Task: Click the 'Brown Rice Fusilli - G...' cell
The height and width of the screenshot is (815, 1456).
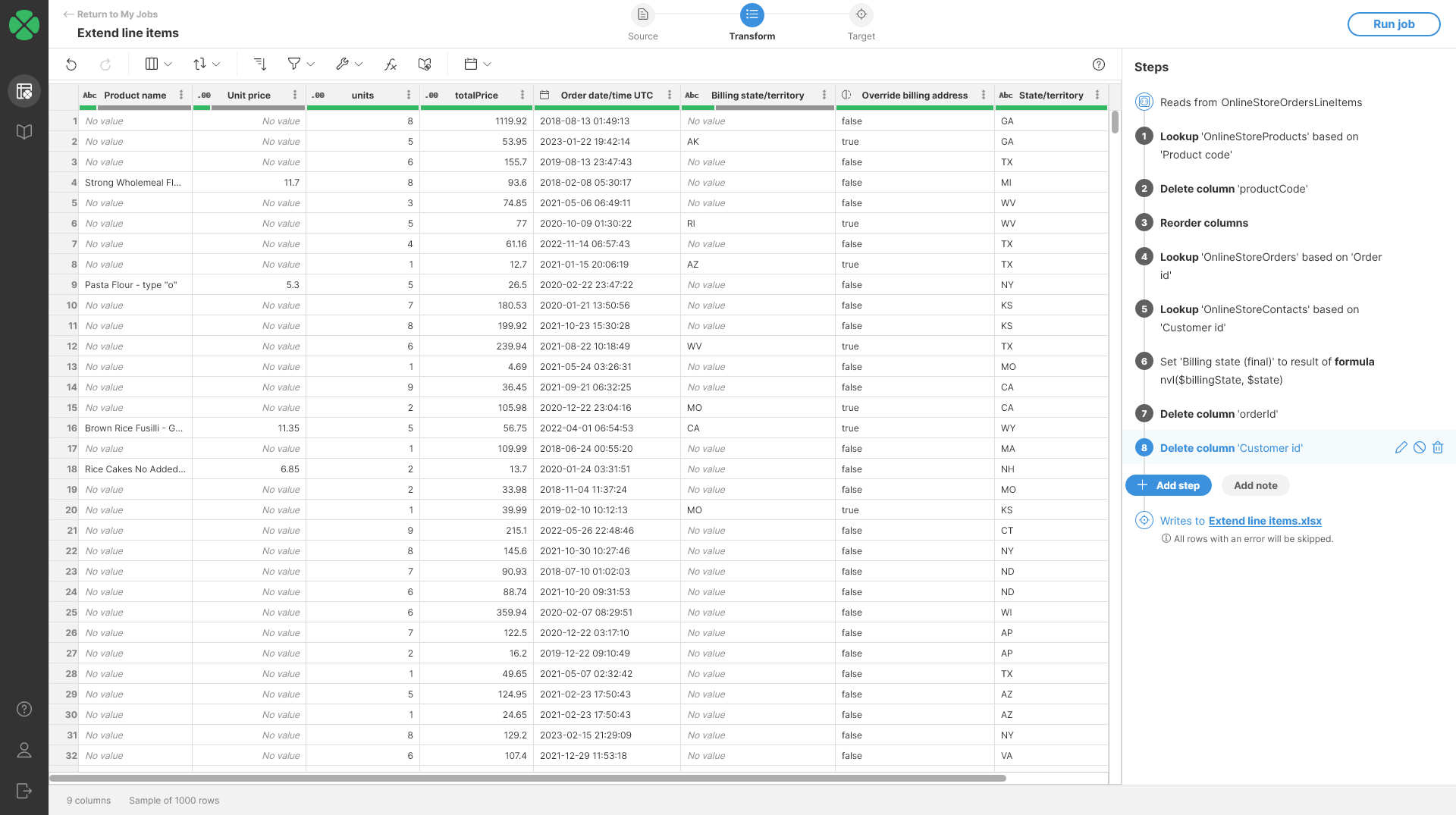Action: click(135, 428)
